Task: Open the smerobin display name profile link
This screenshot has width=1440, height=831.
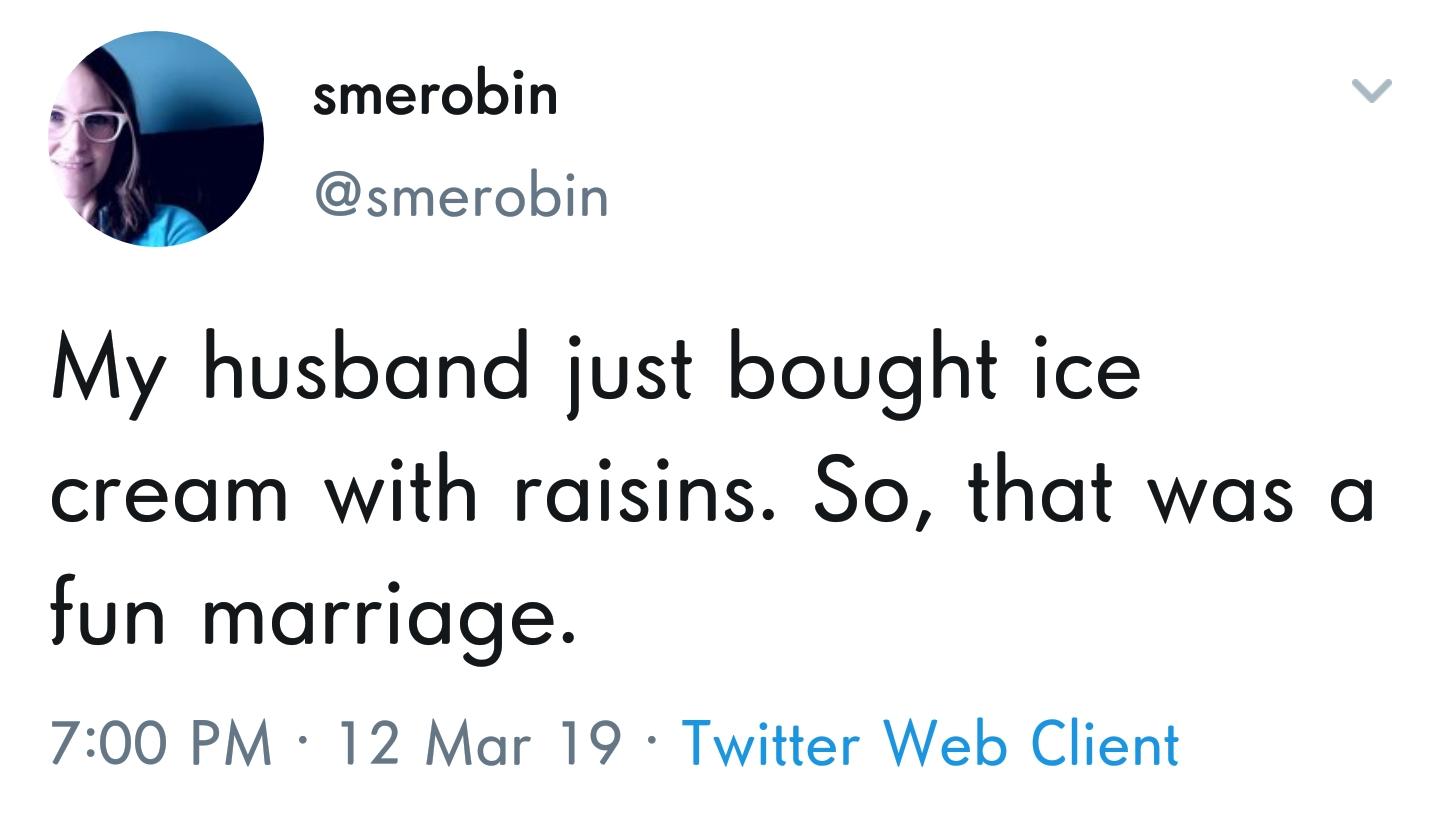Action: 435,96
